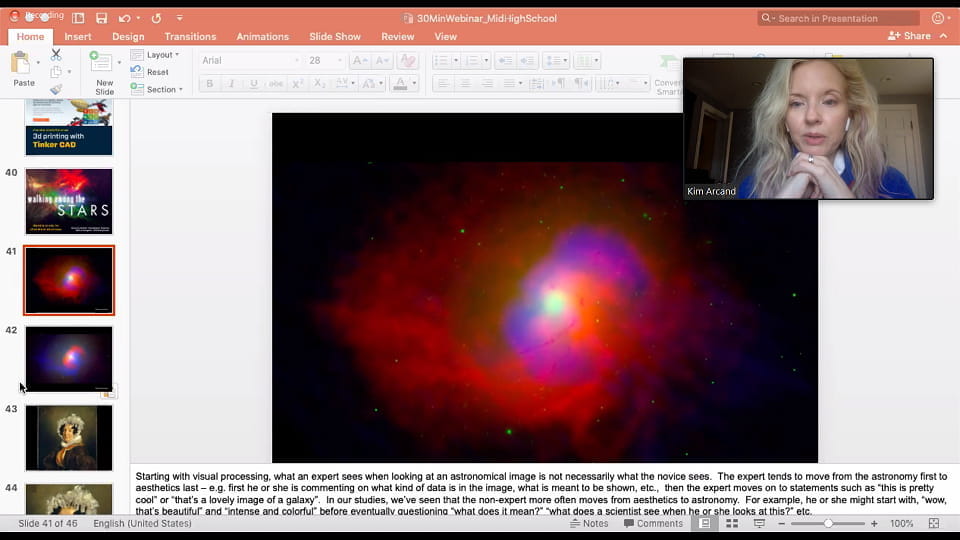Screen dimensions: 960x540
Task: Collapse the ribbon with the chevron
Action: (943, 36)
